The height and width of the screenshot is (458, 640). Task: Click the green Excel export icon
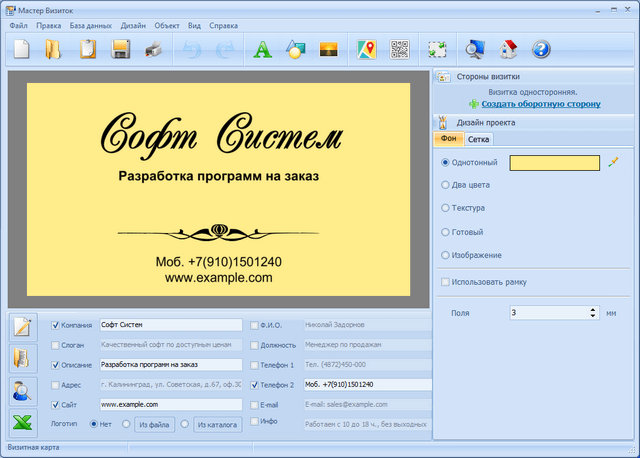23,422
